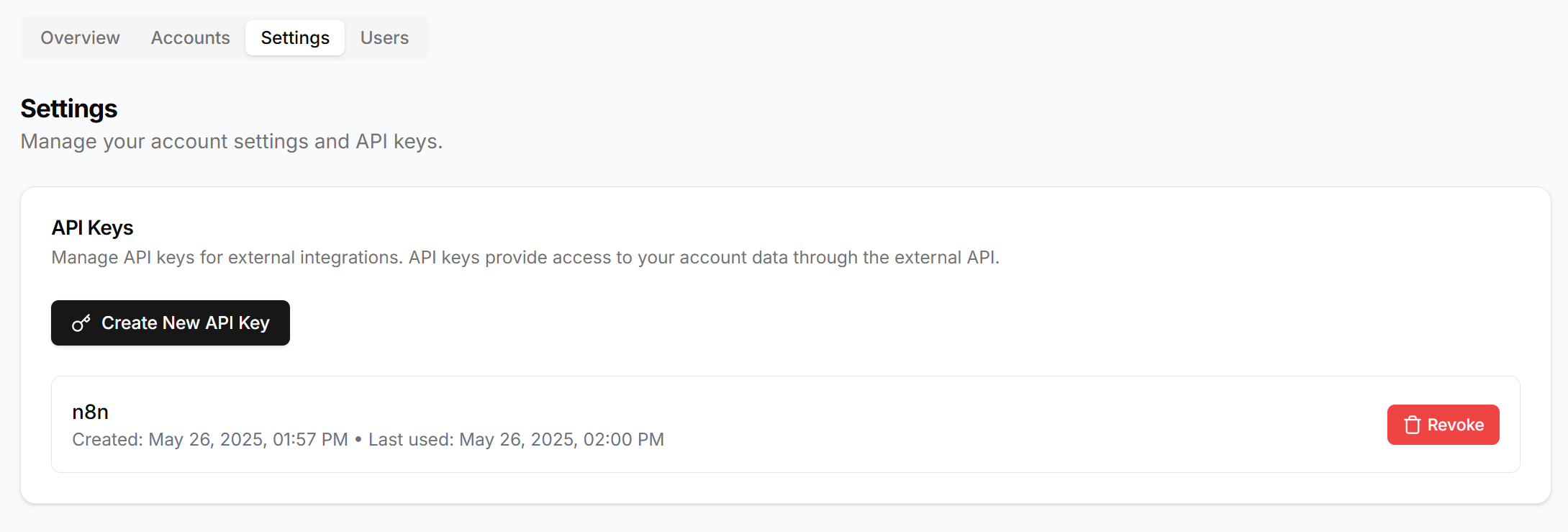Click the trash can icon on Revoke

[1412, 425]
